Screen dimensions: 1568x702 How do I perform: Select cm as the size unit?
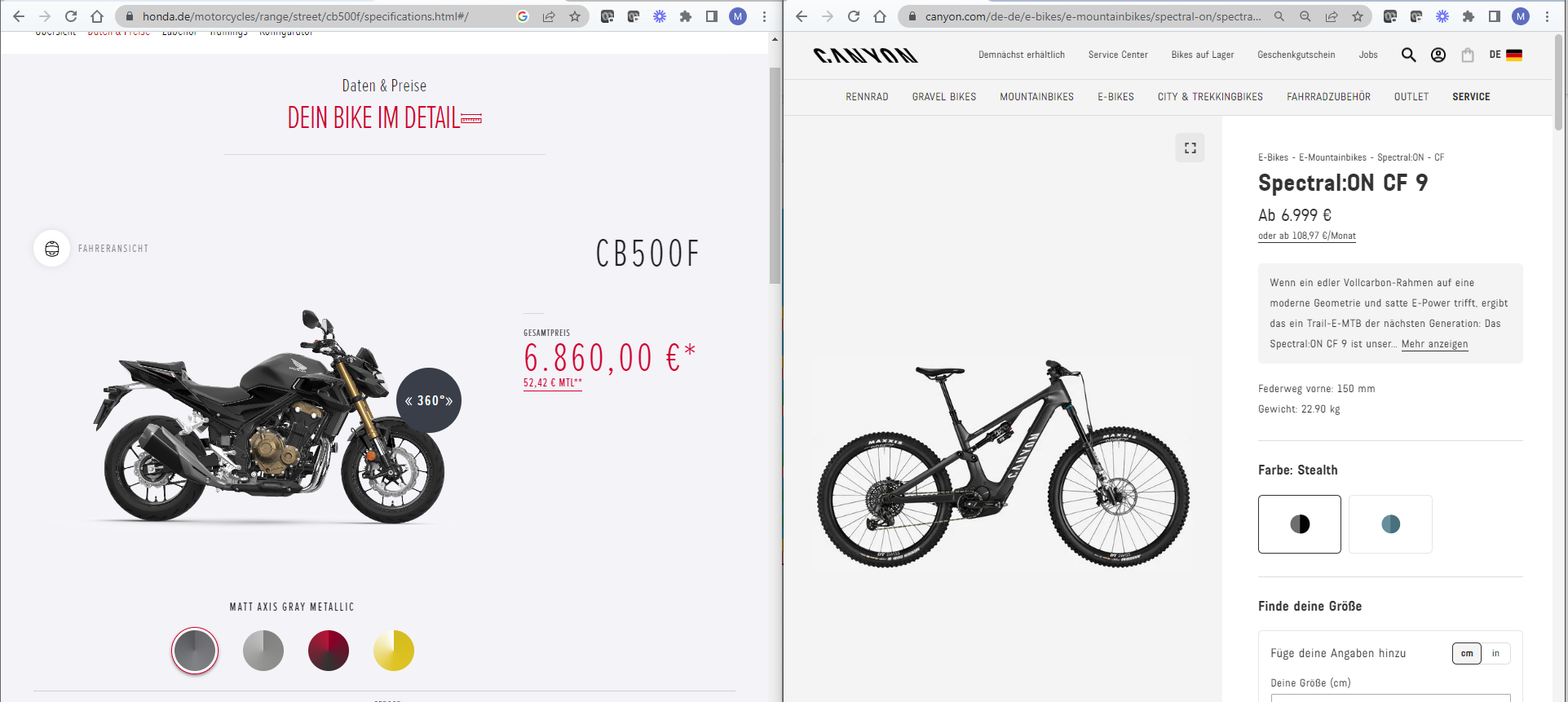[1467, 653]
